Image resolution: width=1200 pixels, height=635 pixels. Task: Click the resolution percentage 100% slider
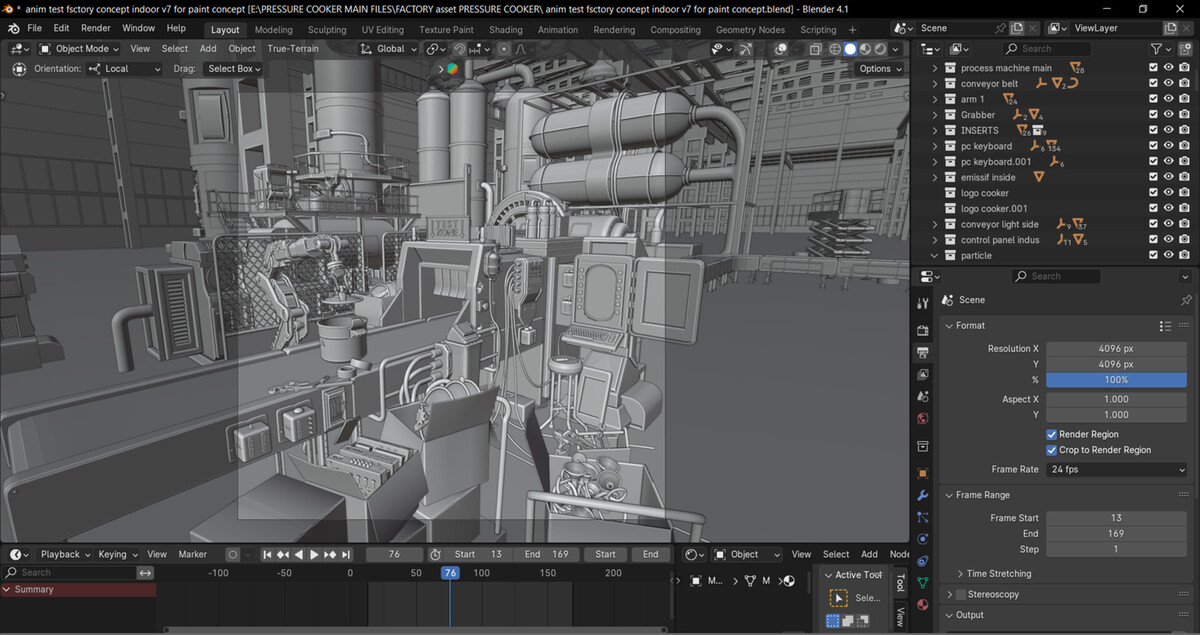(x=1116, y=380)
